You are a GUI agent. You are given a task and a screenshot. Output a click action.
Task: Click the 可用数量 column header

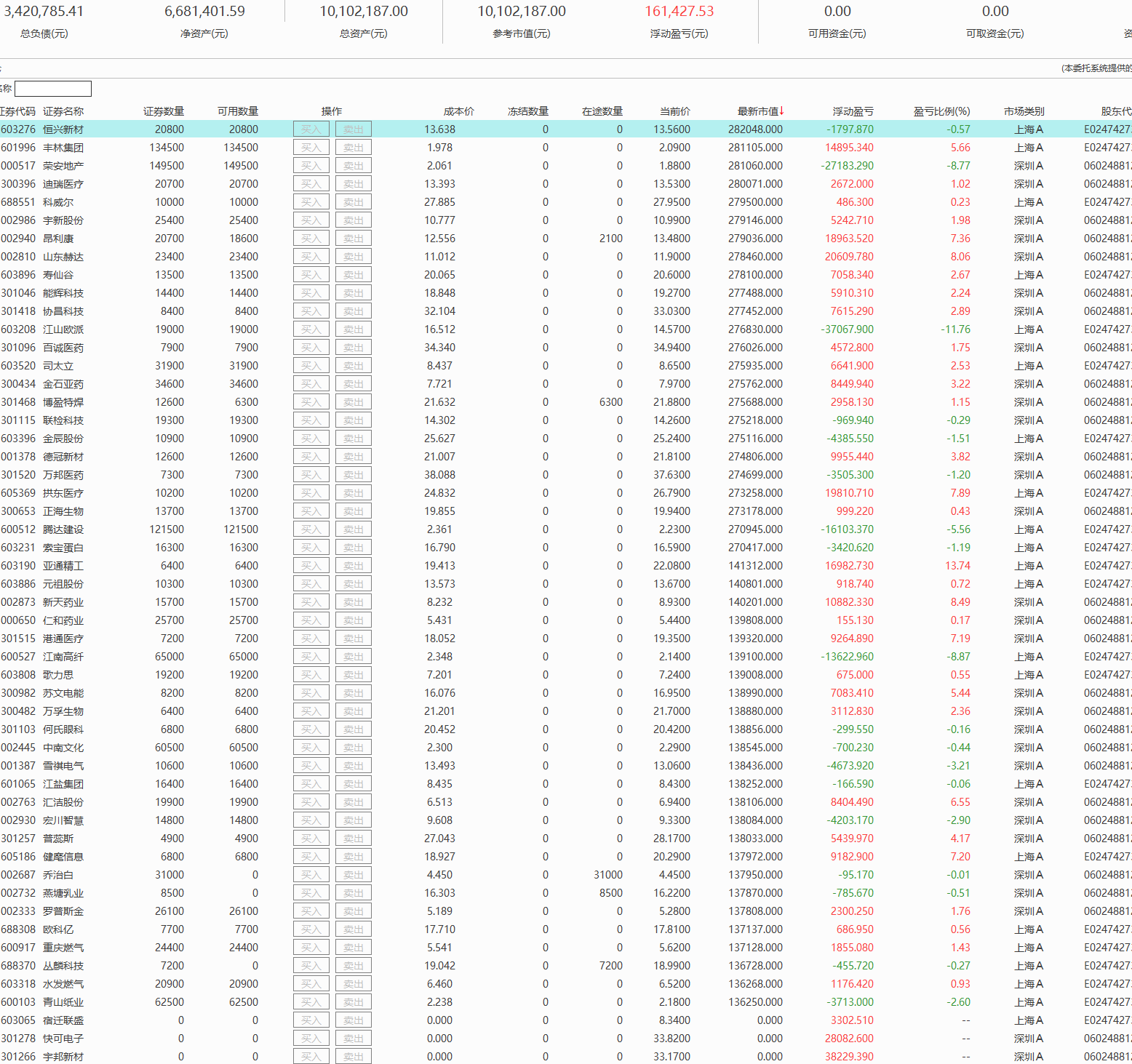click(238, 111)
